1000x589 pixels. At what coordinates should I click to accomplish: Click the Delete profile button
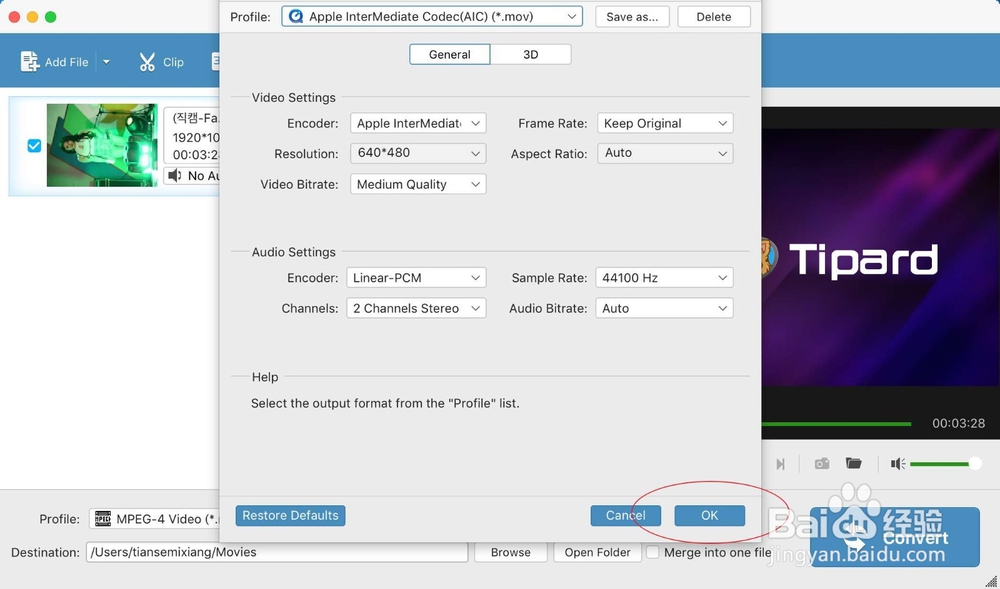[x=714, y=17]
